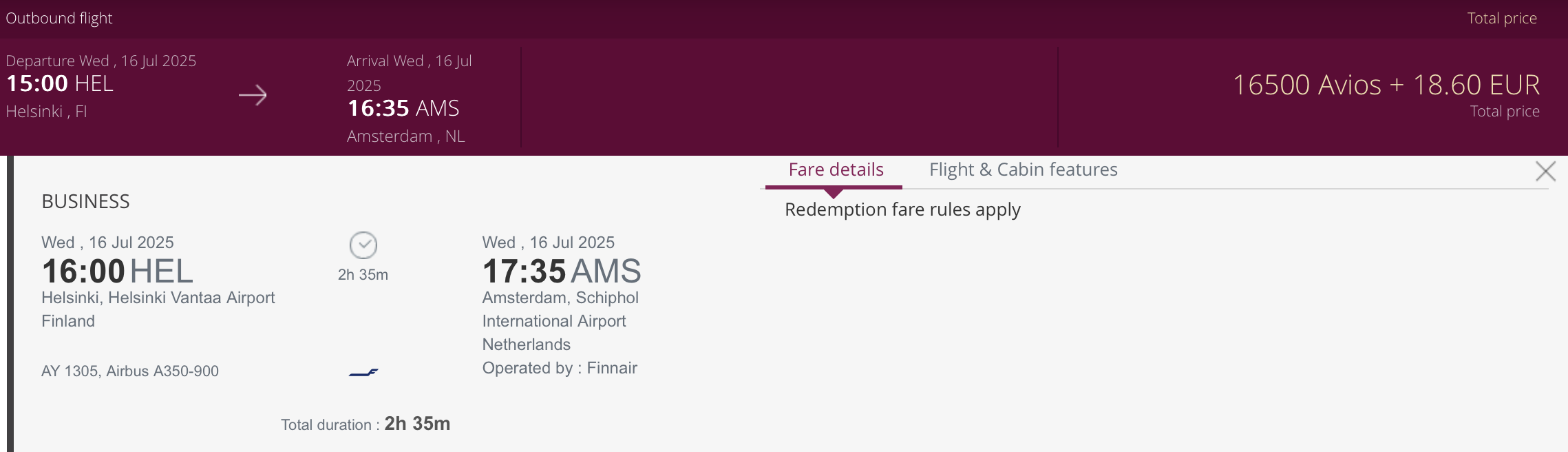Screen dimensions: 1568x452
Task: Click the BUSINESS cabin class label
Action: coord(85,201)
